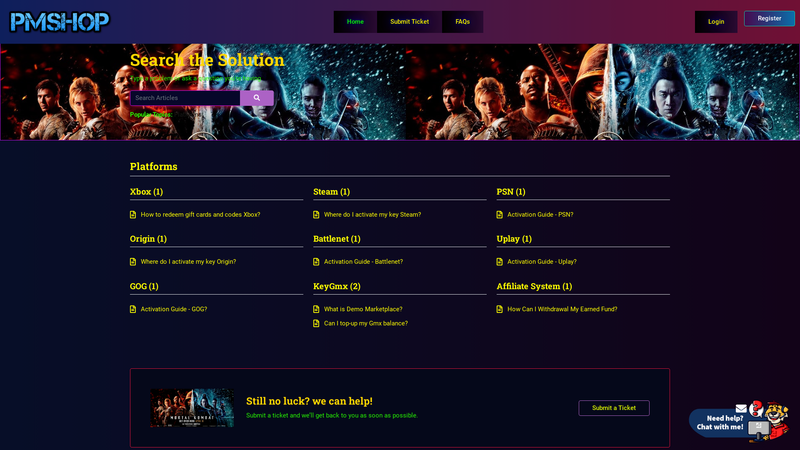
Task: Open the Origin (1) category heading
Action: (148, 239)
